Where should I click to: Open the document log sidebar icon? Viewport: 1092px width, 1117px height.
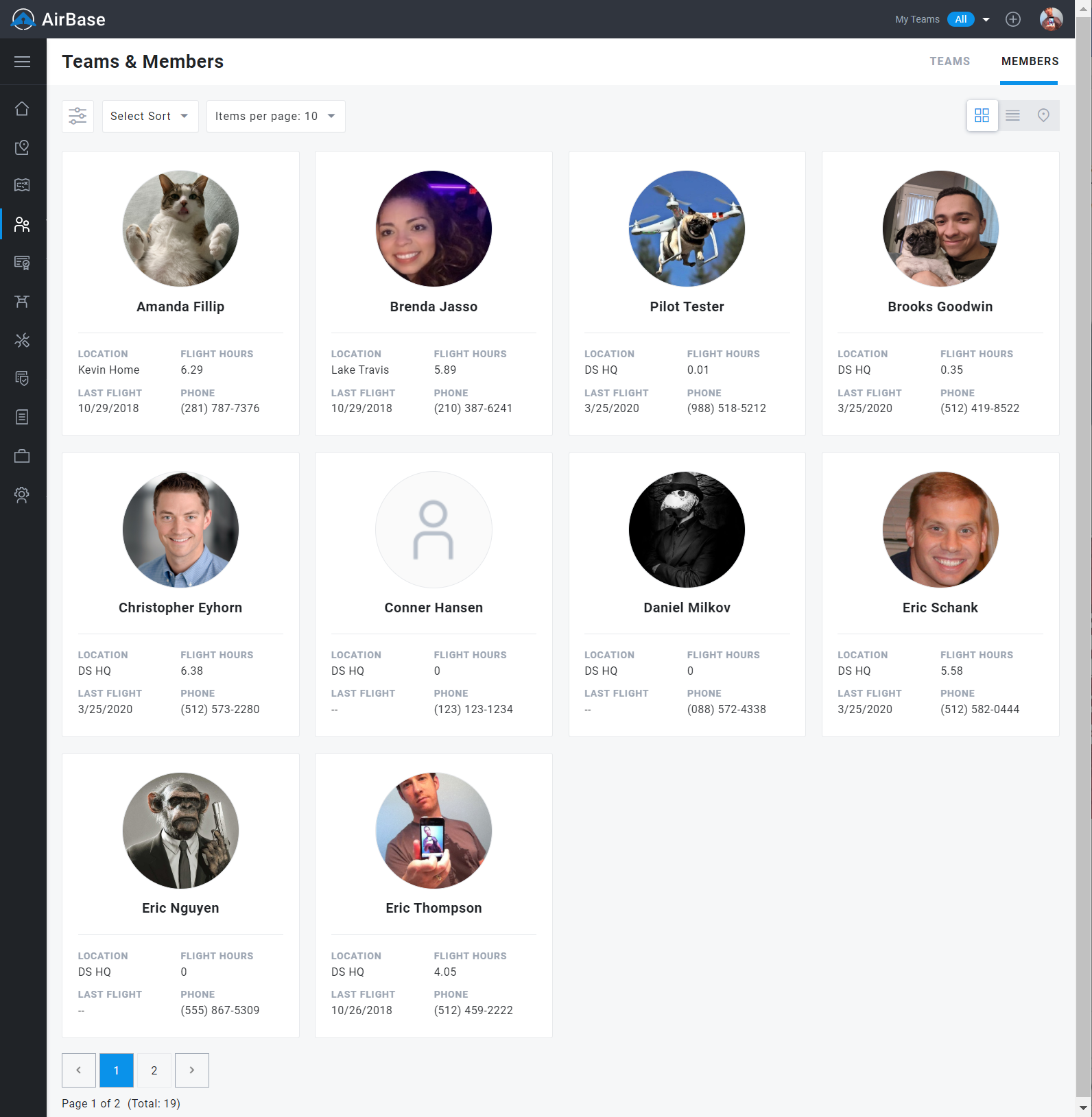(x=22, y=417)
